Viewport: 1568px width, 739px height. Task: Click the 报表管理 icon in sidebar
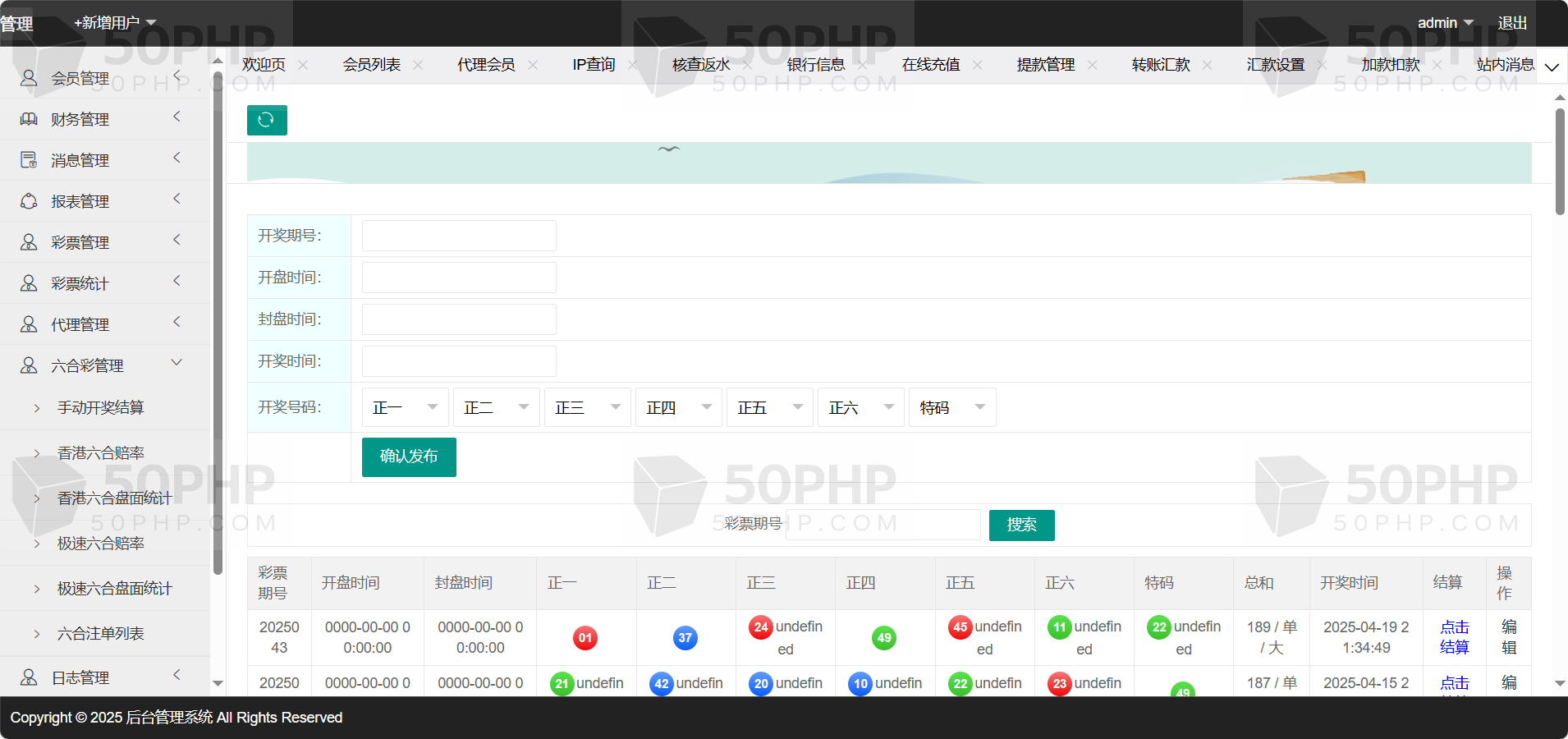29,201
